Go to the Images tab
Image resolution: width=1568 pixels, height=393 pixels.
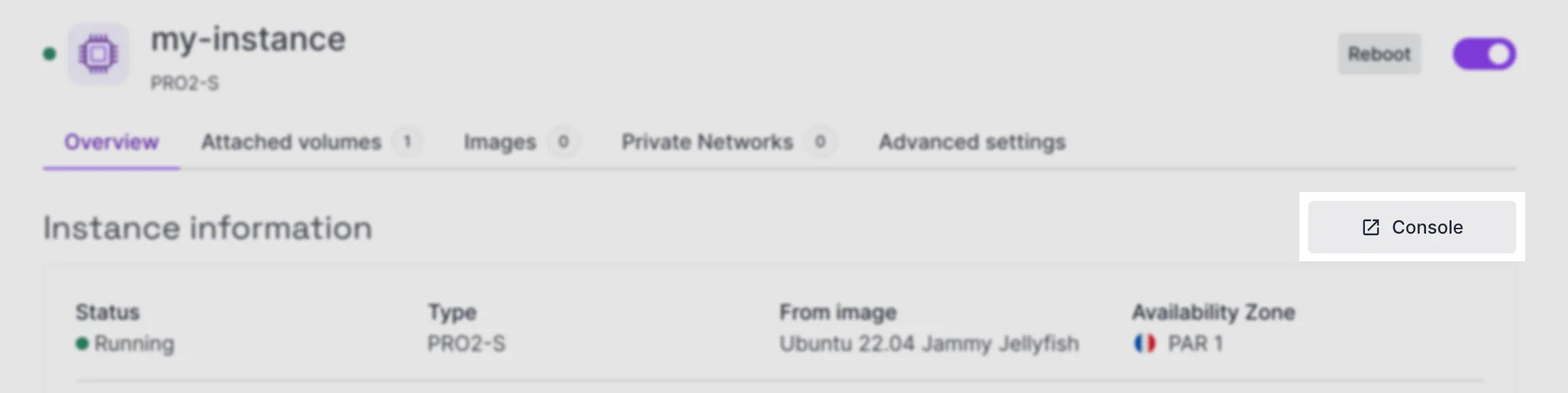(500, 142)
